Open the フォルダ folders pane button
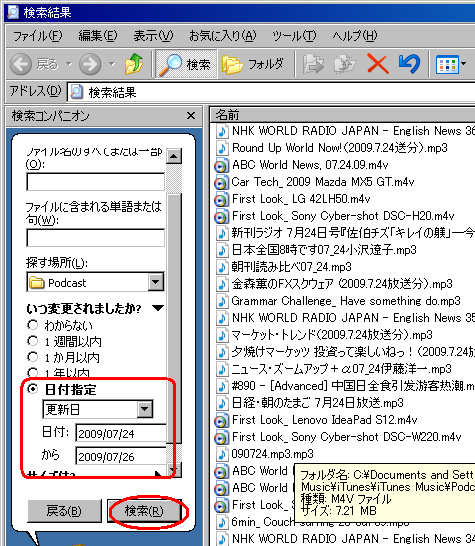 click(254, 64)
